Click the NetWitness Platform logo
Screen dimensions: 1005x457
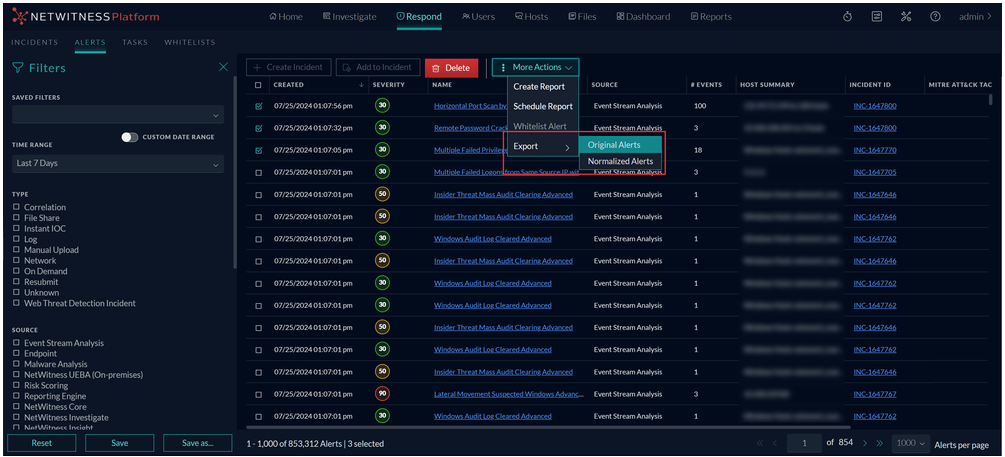tap(85, 17)
